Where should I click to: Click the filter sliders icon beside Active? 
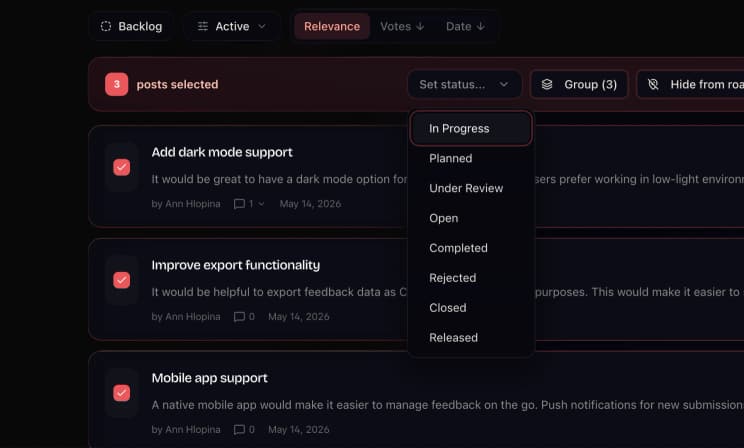click(203, 26)
